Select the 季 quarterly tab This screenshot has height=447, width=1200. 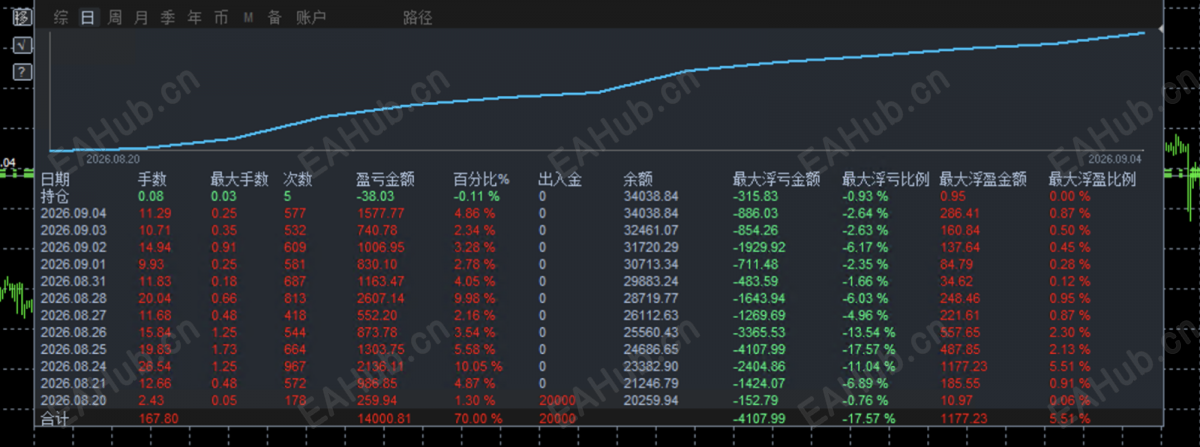click(x=167, y=17)
